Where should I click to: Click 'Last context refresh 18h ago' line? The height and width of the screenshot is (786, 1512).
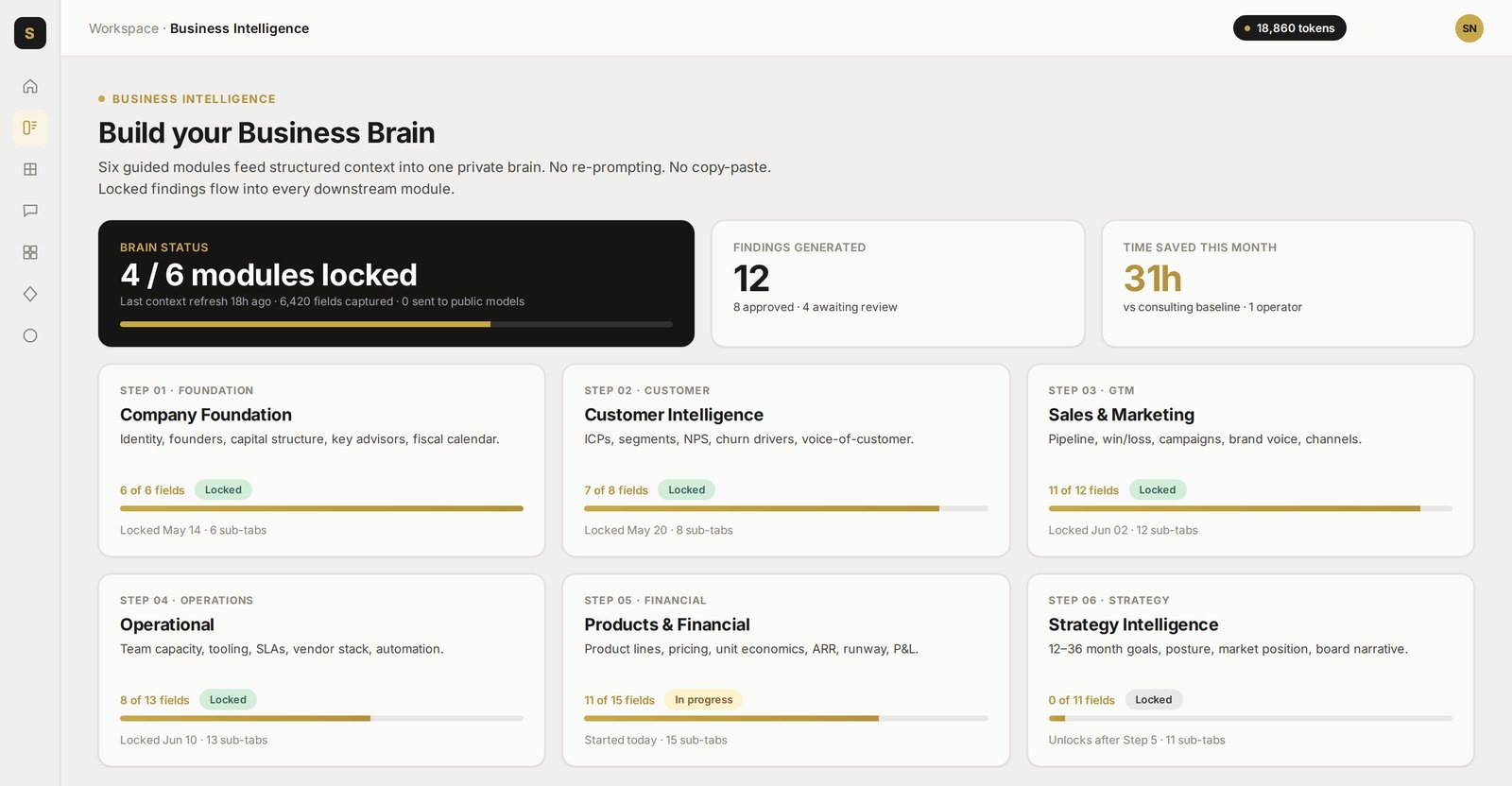click(x=322, y=301)
